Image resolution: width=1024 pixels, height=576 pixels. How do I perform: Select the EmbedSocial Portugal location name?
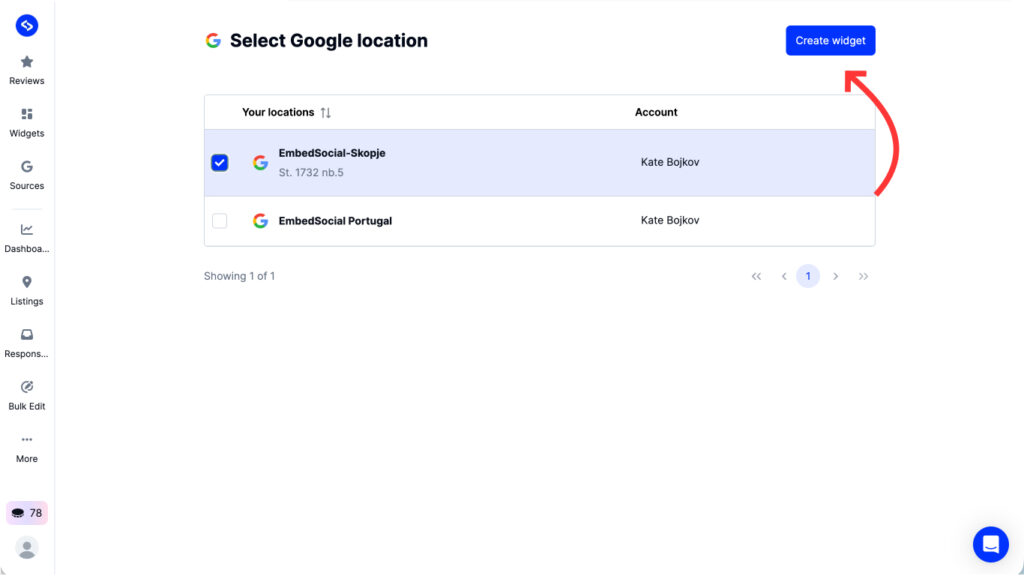coord(335,221)
